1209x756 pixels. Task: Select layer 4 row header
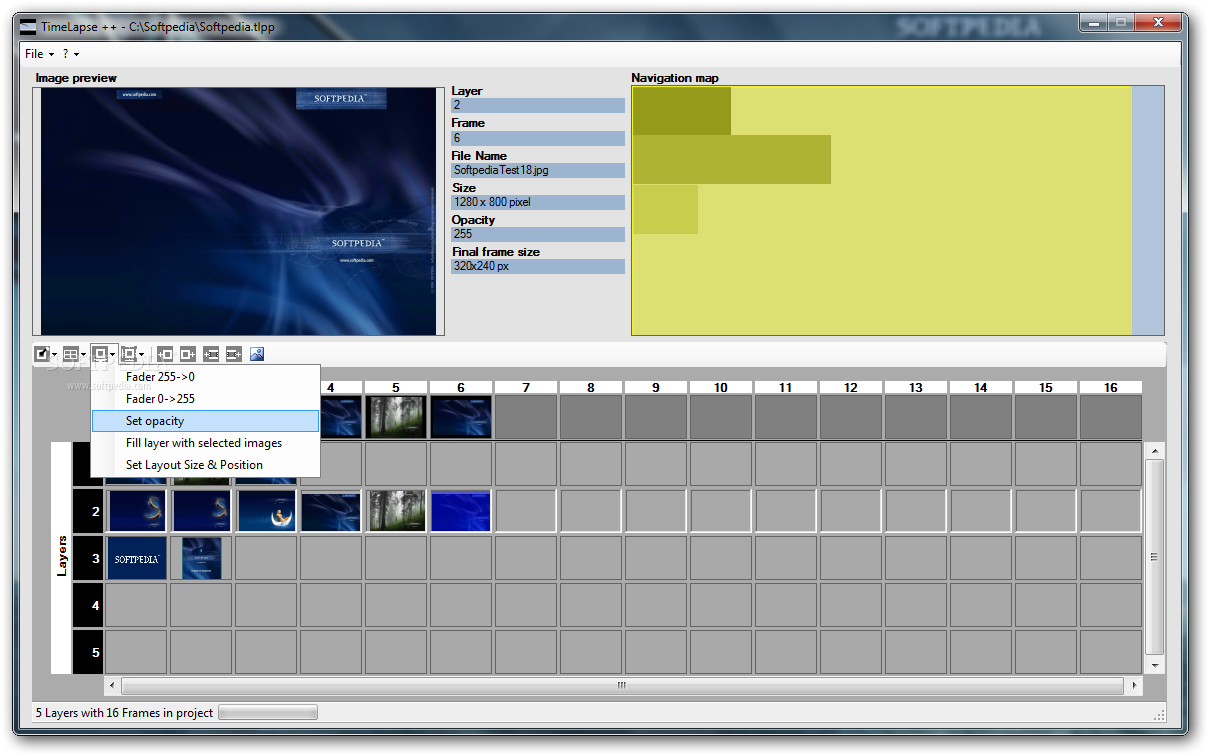(x=89, y=605)
